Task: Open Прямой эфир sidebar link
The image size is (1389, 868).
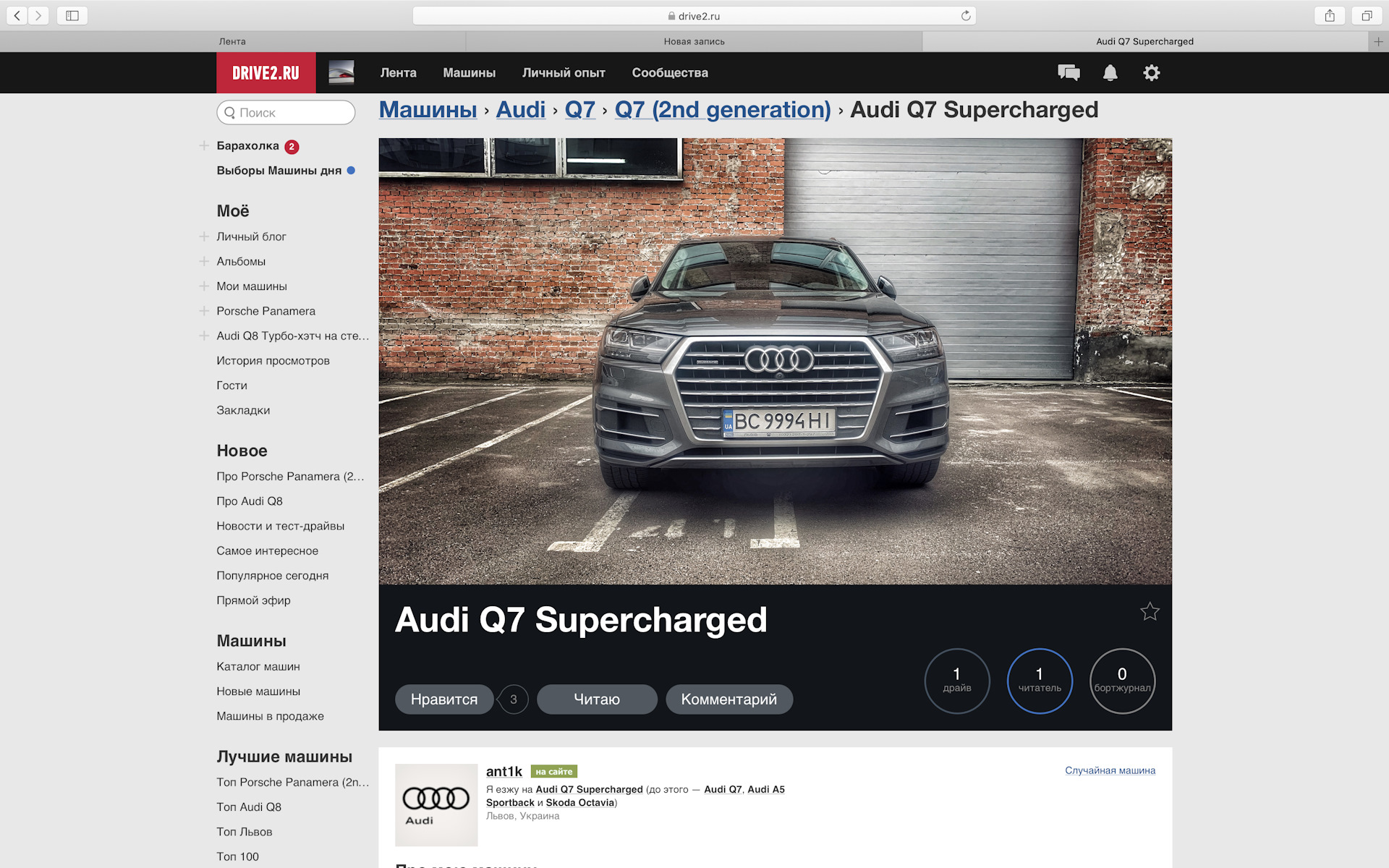Action: click(x=253, y=600)
